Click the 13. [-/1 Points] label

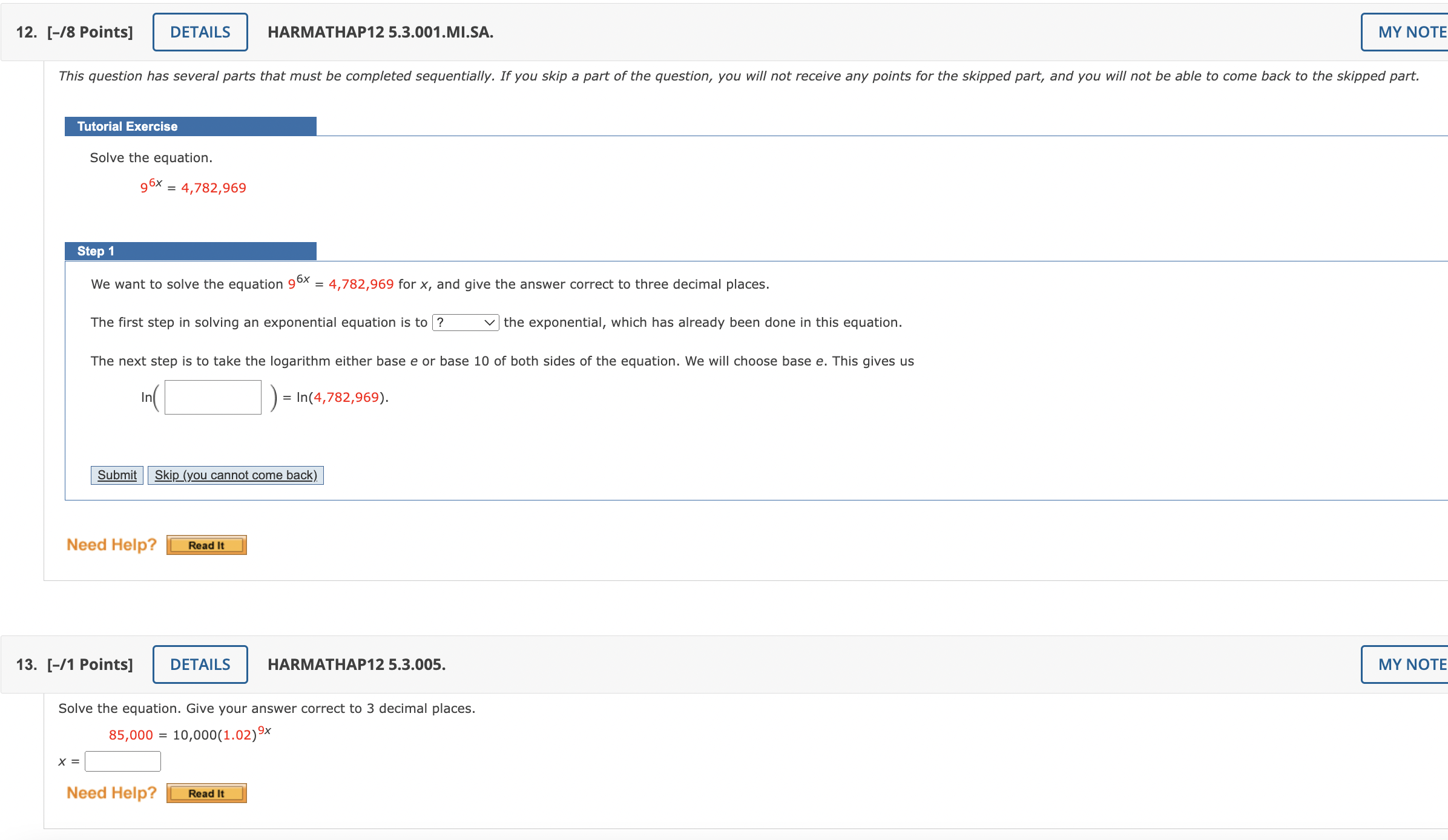coord(74,664)
